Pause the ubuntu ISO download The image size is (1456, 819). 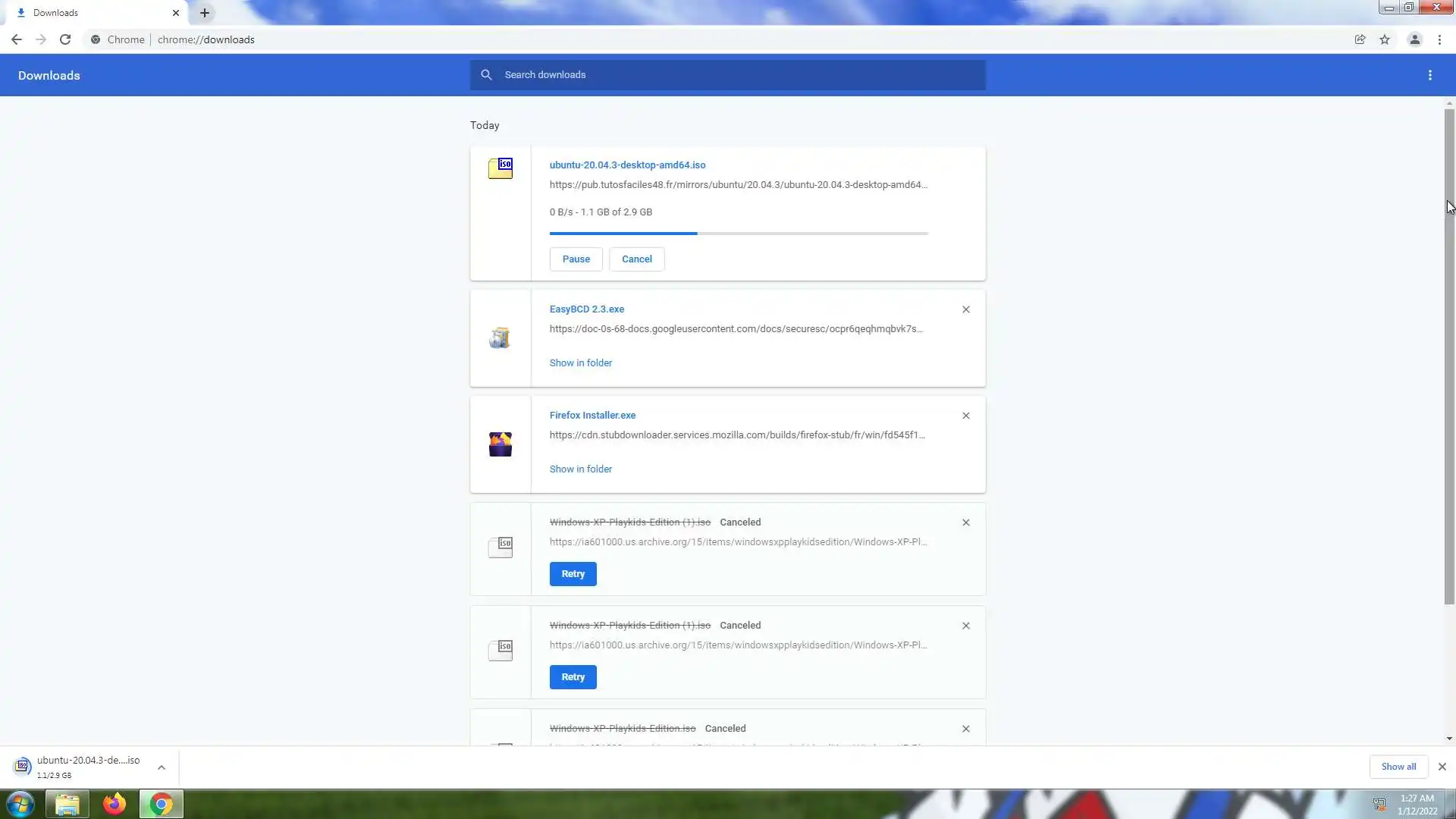576,259
